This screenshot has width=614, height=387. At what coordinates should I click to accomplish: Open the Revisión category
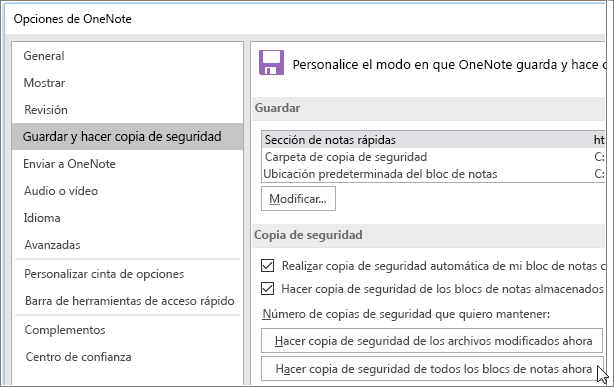pyautogui.click(x=127, y=110)
